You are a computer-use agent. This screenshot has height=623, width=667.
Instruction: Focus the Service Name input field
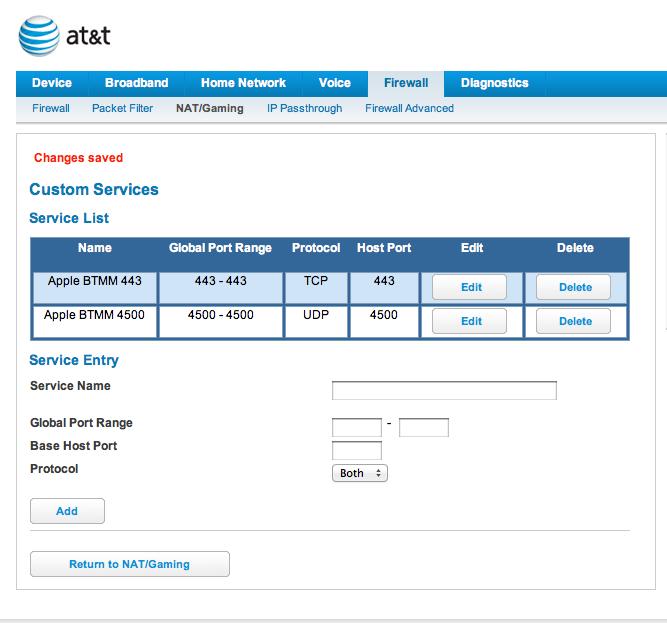(x=444, y=390)
